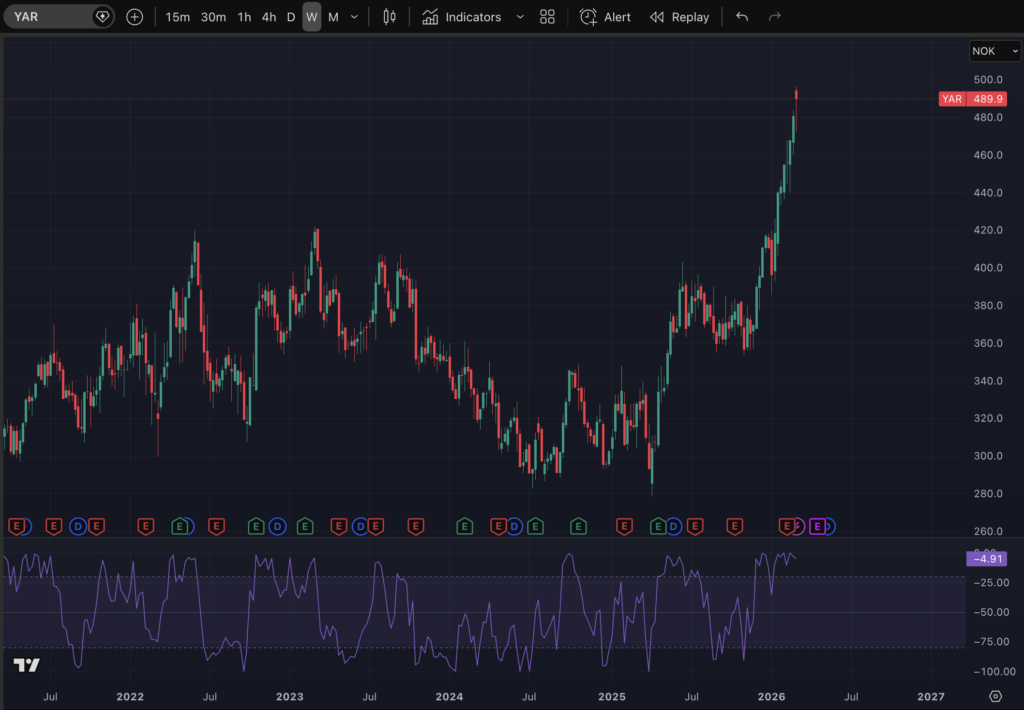Create a new Alert
This screenshot has width=1024, height=710.
(606, 17)
